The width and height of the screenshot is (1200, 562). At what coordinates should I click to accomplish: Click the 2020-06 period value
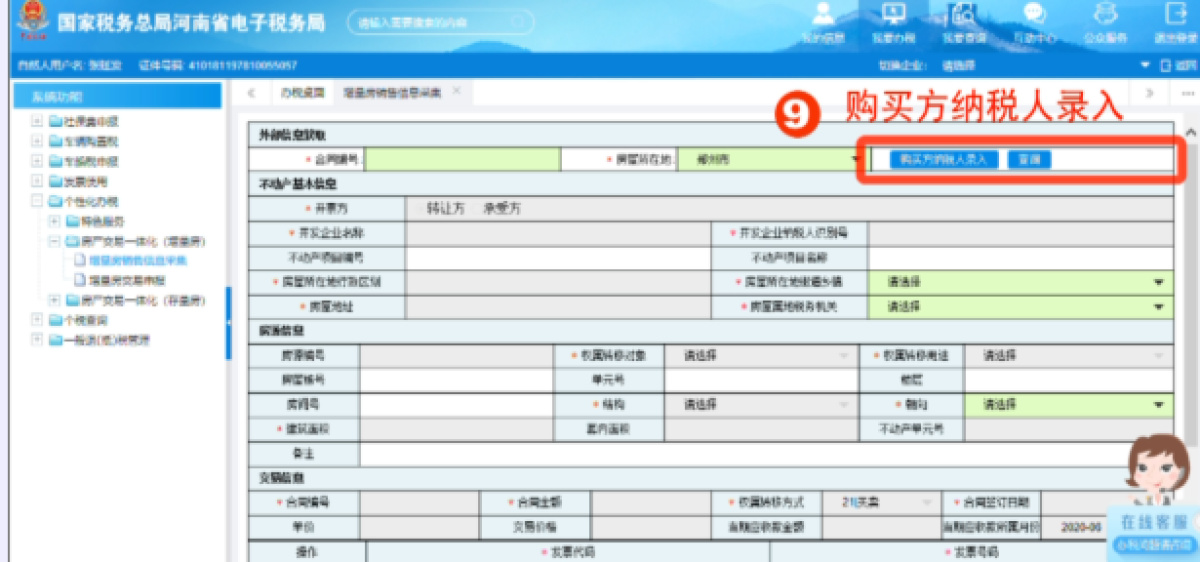pyautogui.click(x=1080, y=526)
